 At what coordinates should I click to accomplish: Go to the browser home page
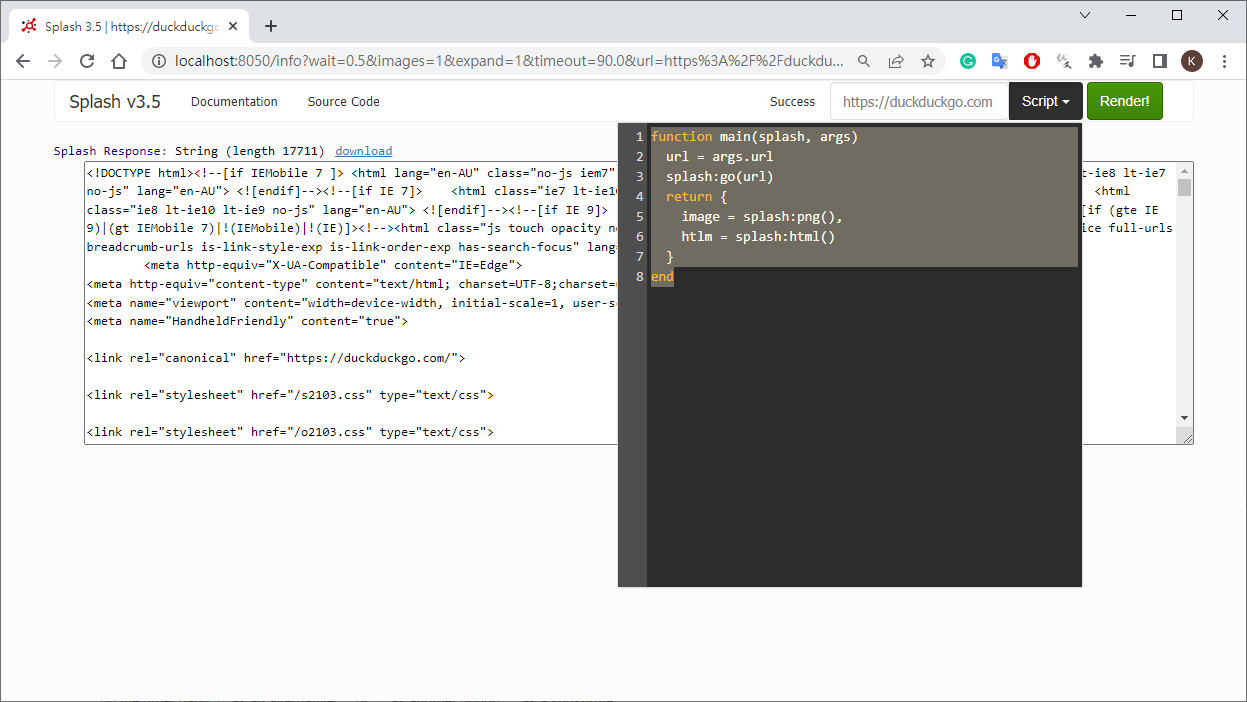click(x=119, y=61)
